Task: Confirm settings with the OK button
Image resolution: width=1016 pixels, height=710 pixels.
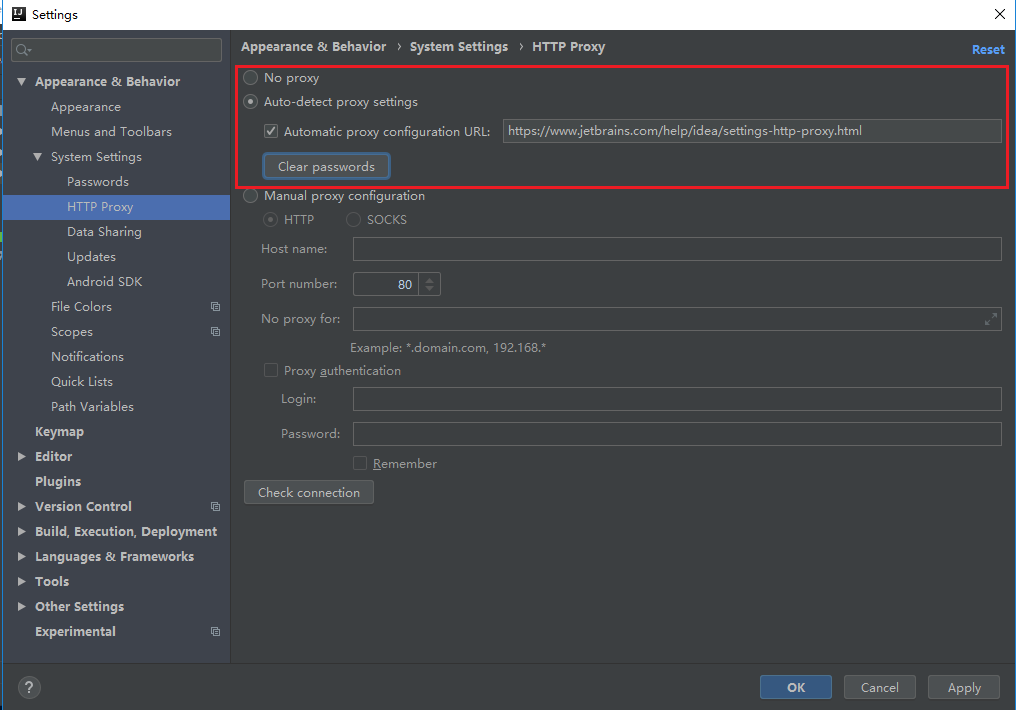Action: pos(796,687)
